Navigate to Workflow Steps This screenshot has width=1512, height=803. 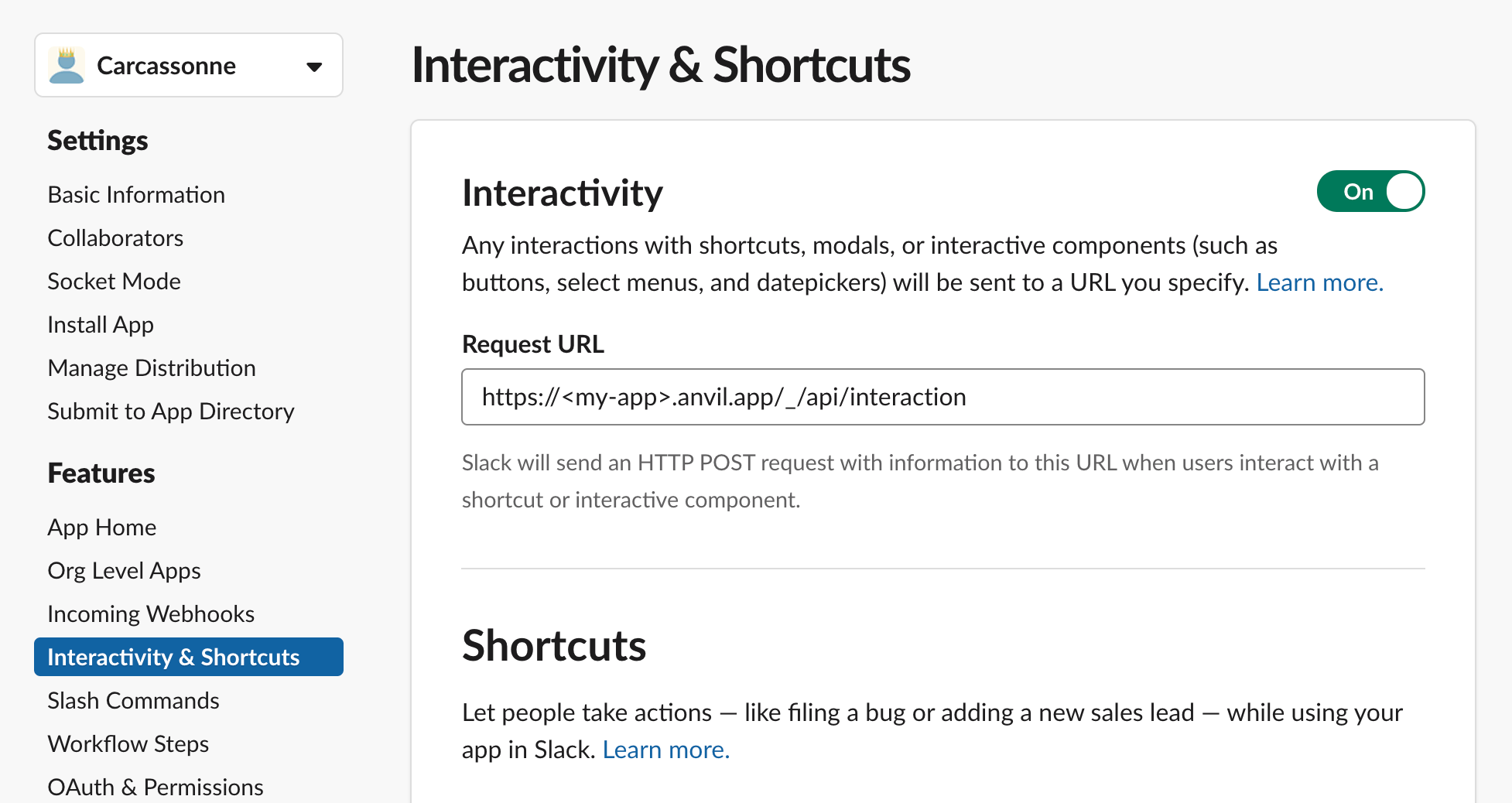(x=128, y=743)
